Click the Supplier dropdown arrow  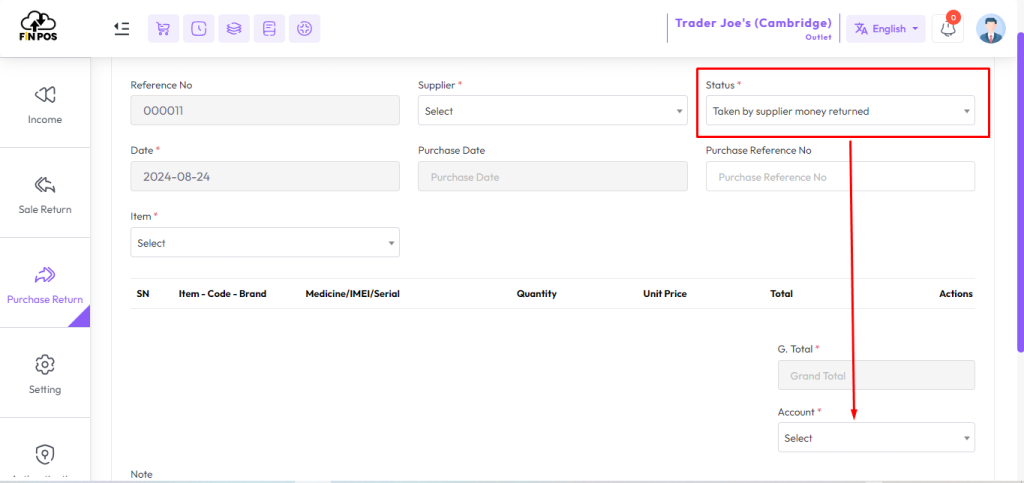coord(679,112)
